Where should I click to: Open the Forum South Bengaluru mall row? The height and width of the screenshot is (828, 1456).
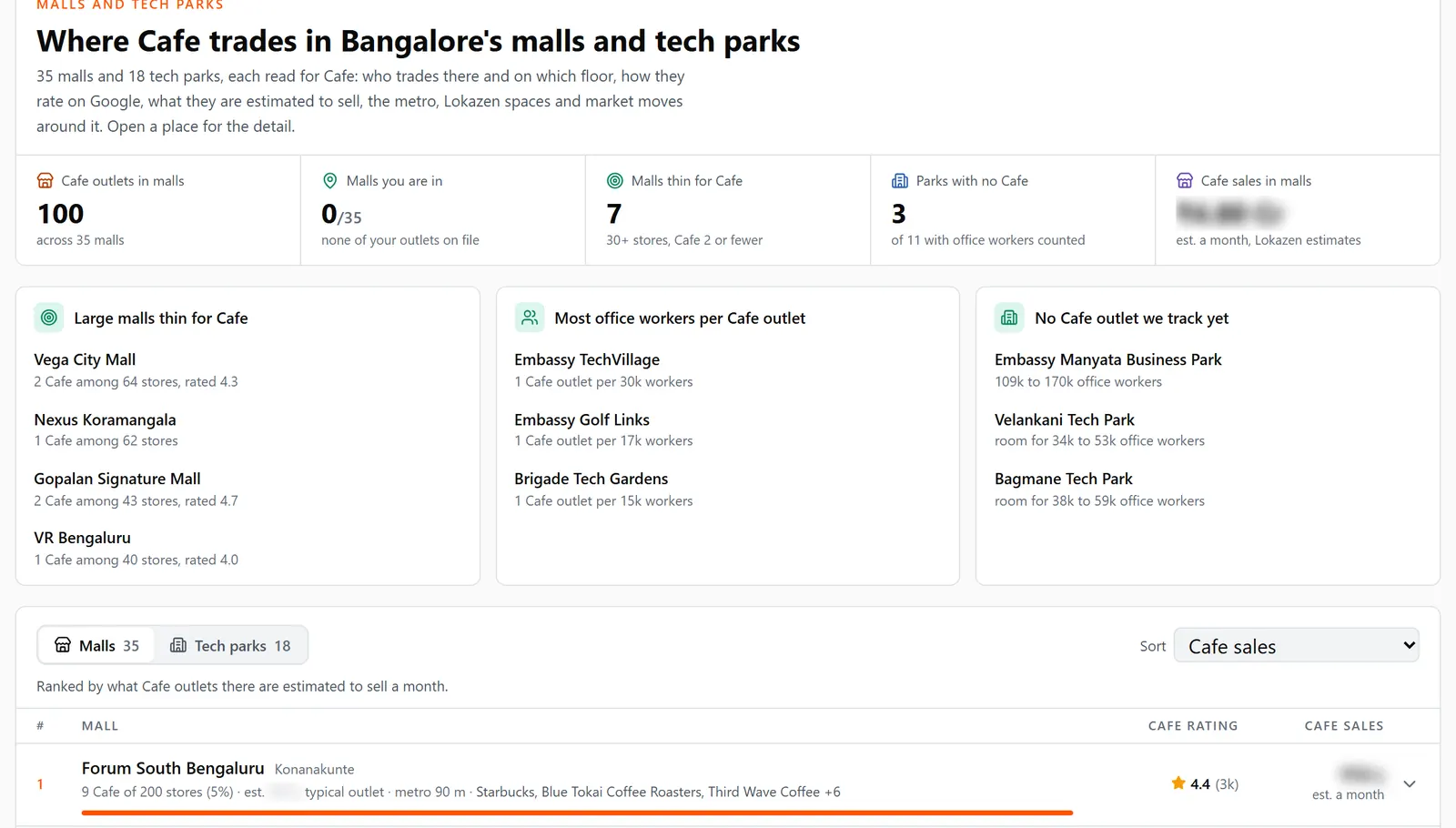coord(728,783)
